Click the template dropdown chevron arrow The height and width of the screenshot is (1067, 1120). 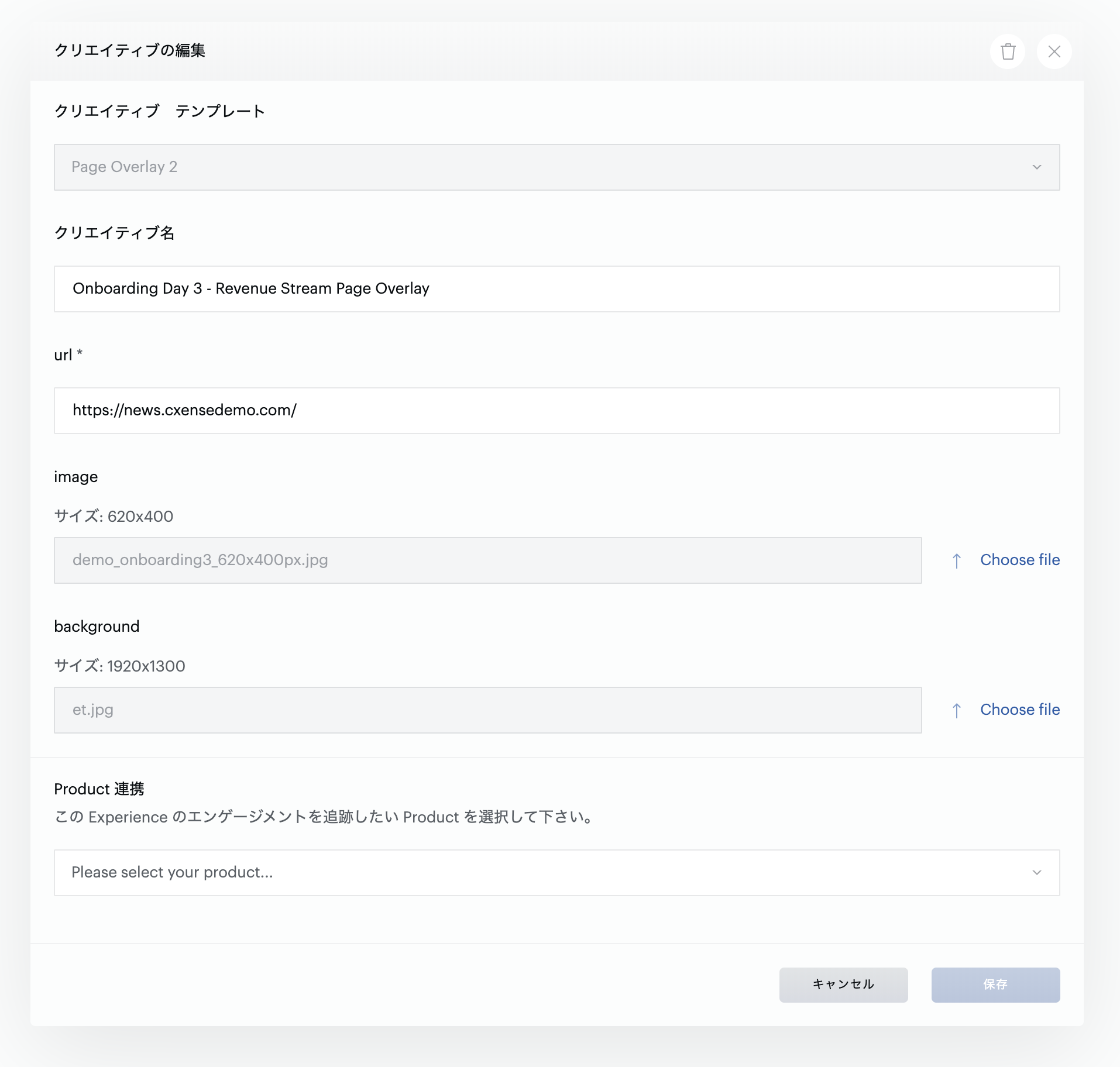(x=1037, y=167)
